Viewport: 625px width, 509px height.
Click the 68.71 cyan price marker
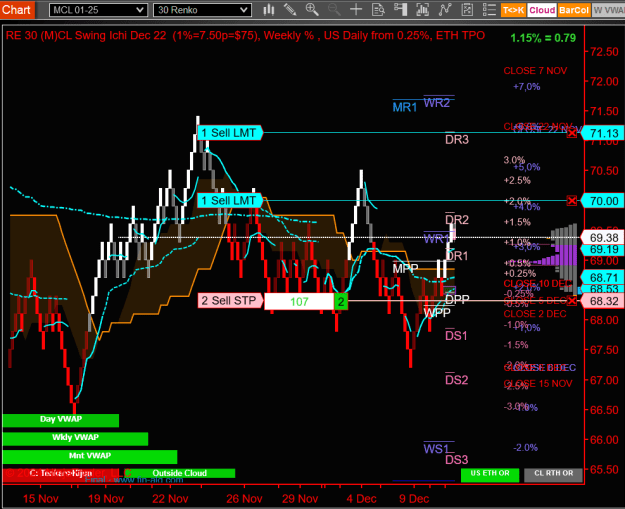coord(603,277)
